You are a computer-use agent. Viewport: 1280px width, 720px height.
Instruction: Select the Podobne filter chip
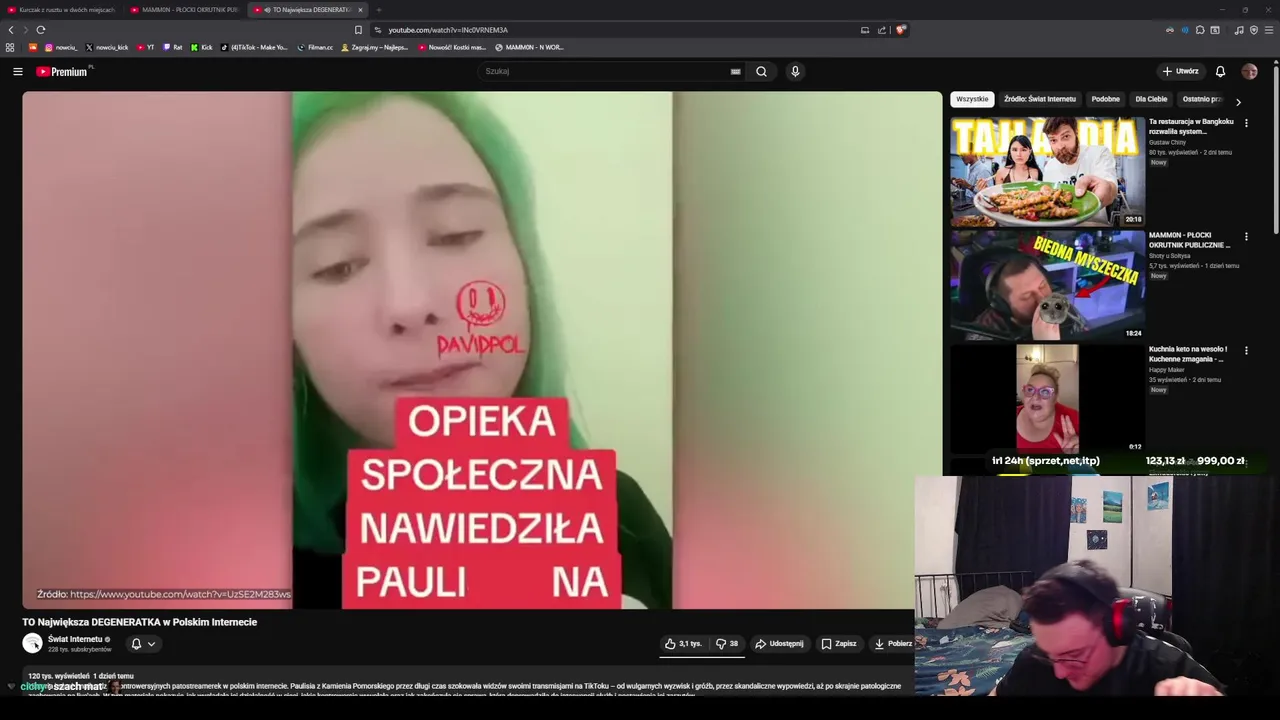tap(1105, 99)
